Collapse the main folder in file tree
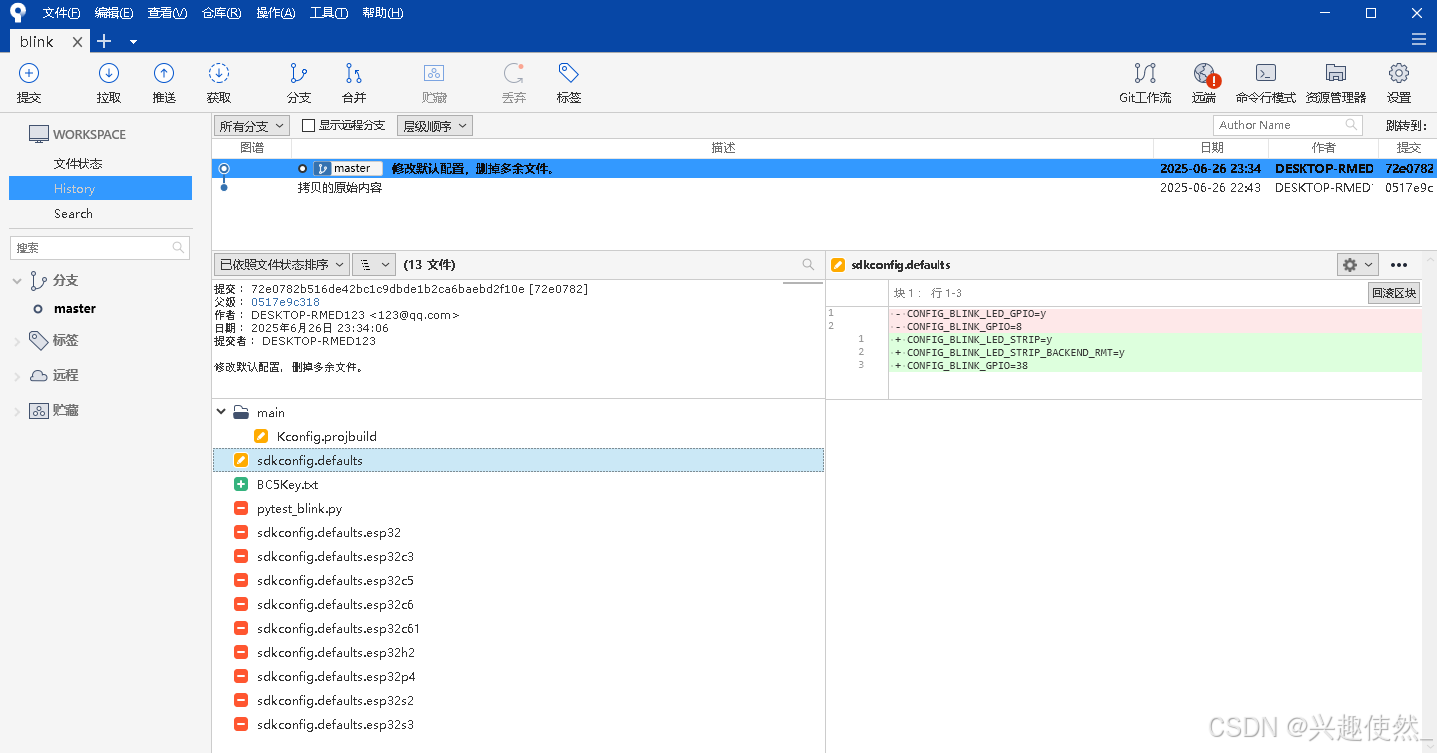The image size is (1437, 753). [x=221, y=412]
